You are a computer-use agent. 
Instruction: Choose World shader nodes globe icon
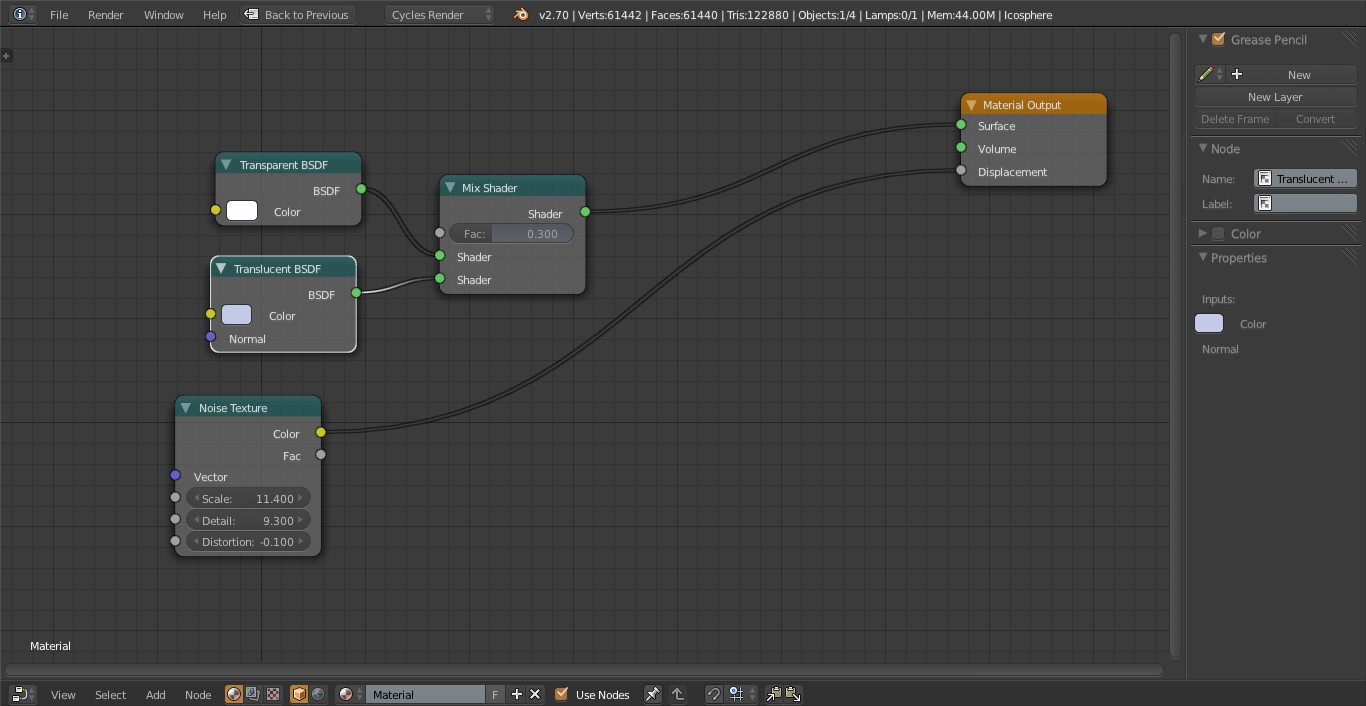(318, 694)
